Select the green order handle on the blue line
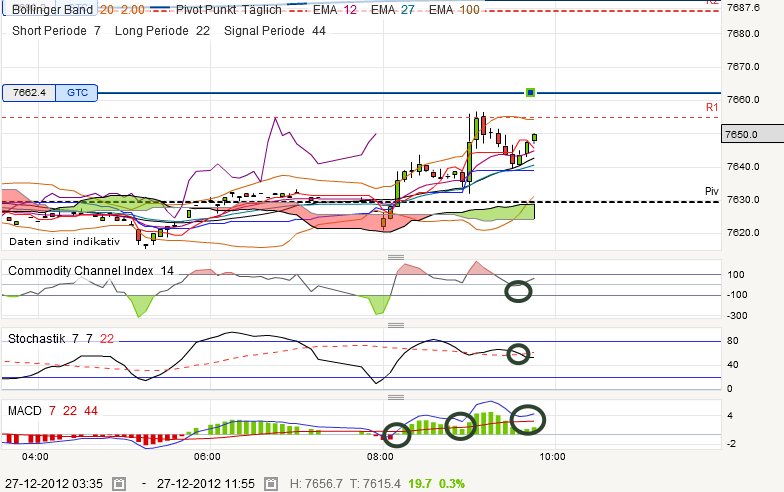Image resolution: width=784 pixels, height=492 pixels. [x=530, y=92]
